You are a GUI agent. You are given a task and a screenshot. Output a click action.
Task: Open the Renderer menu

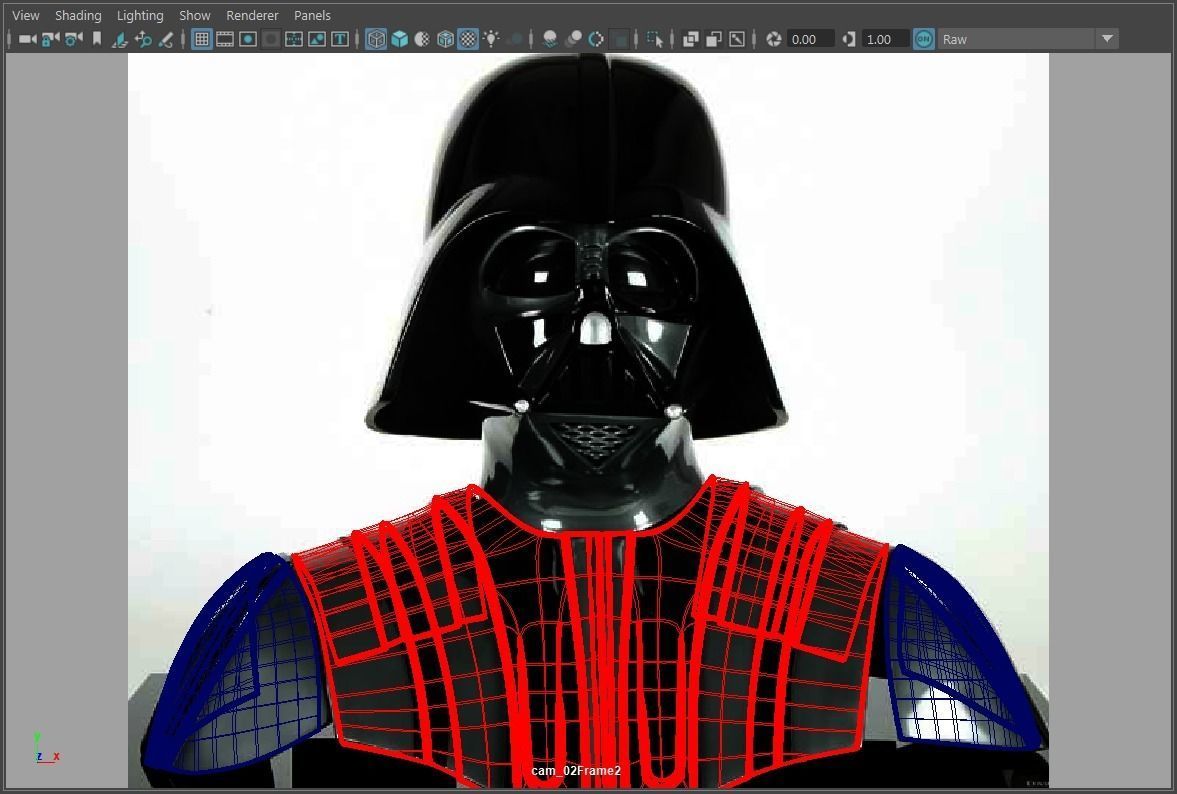pyautogui.click(x=252, y=15)
